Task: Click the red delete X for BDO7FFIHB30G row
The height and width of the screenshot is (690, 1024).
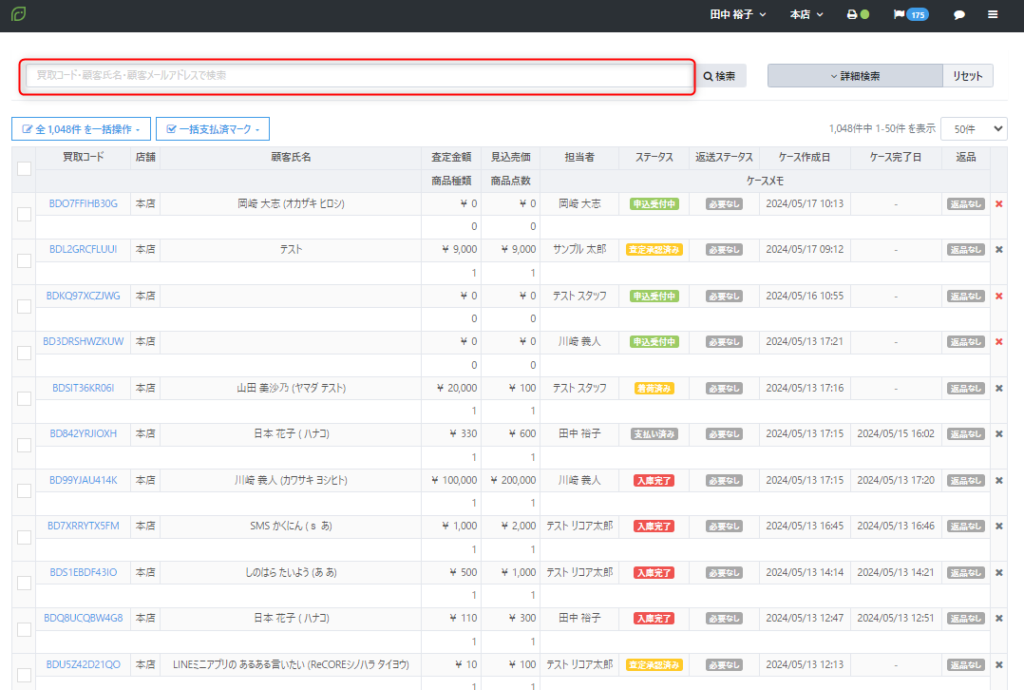Action: [x=998, y=204]
